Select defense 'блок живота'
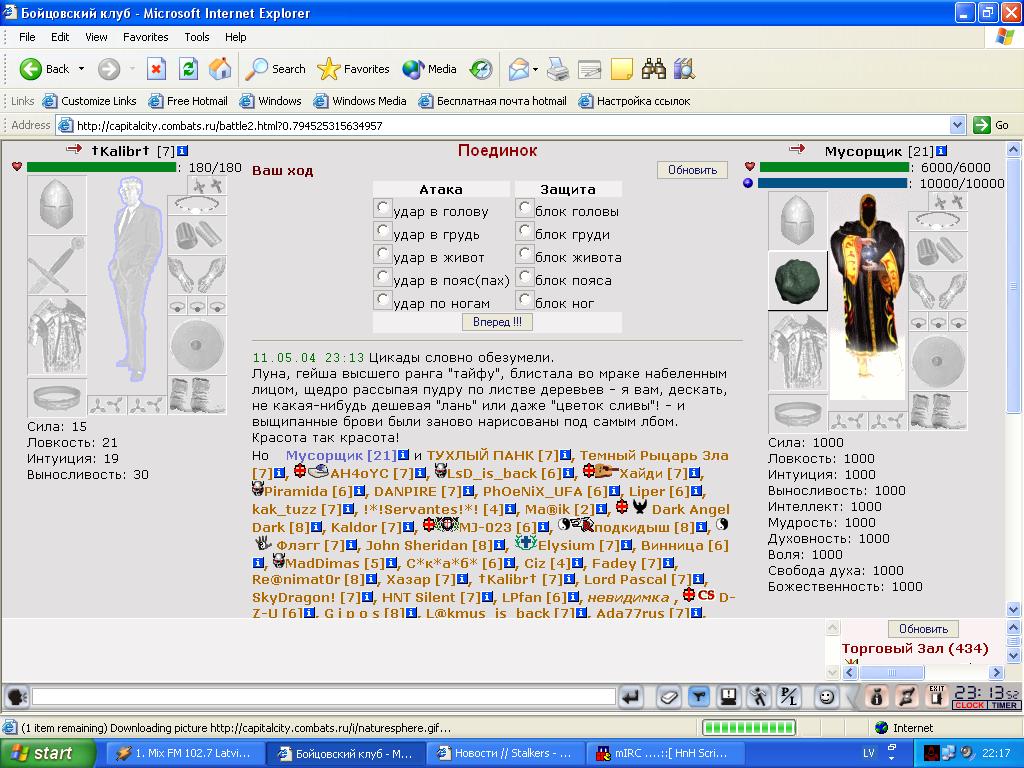Viewport: 1024px width, 768px height. click(525, 254)
